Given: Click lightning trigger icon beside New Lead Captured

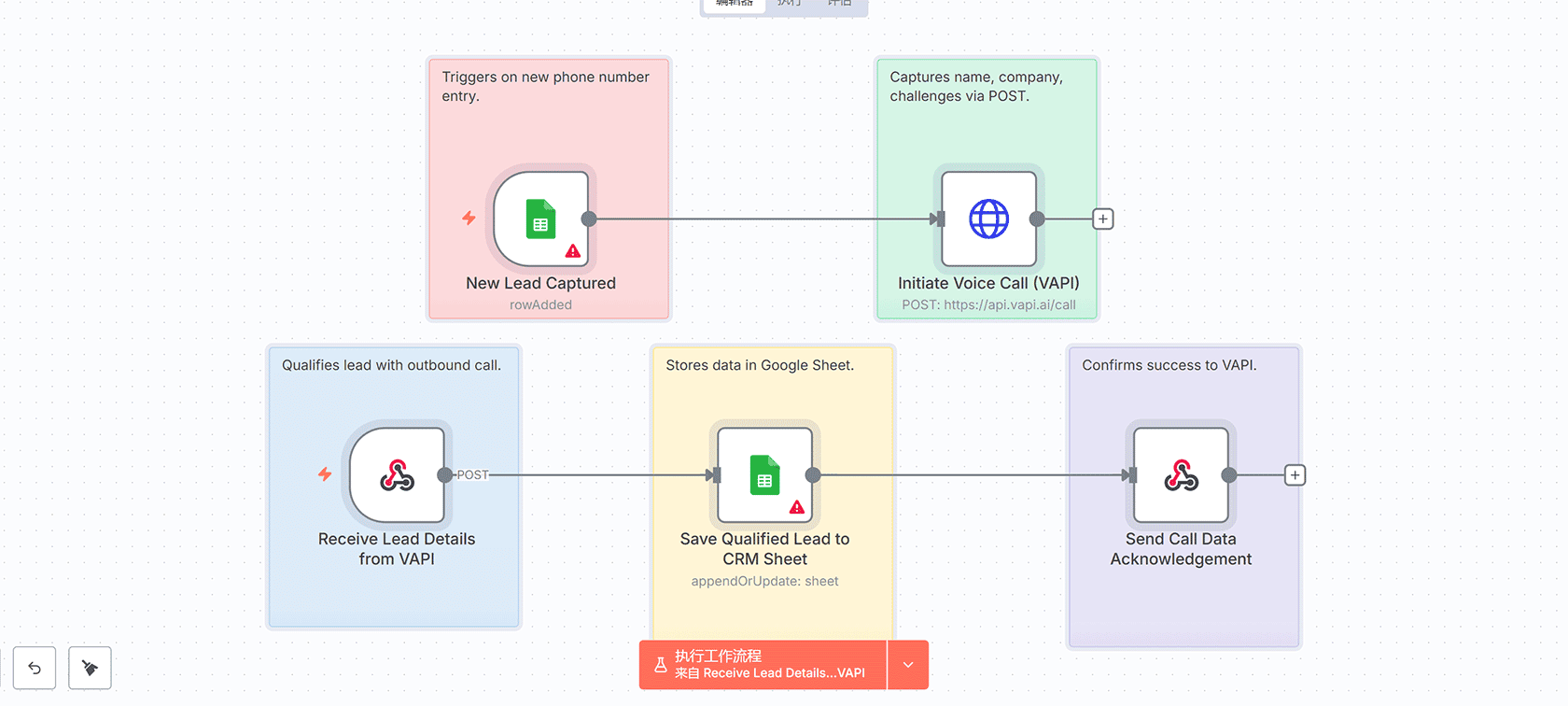Looking at the screenshot, I should [x=469, y=218].
